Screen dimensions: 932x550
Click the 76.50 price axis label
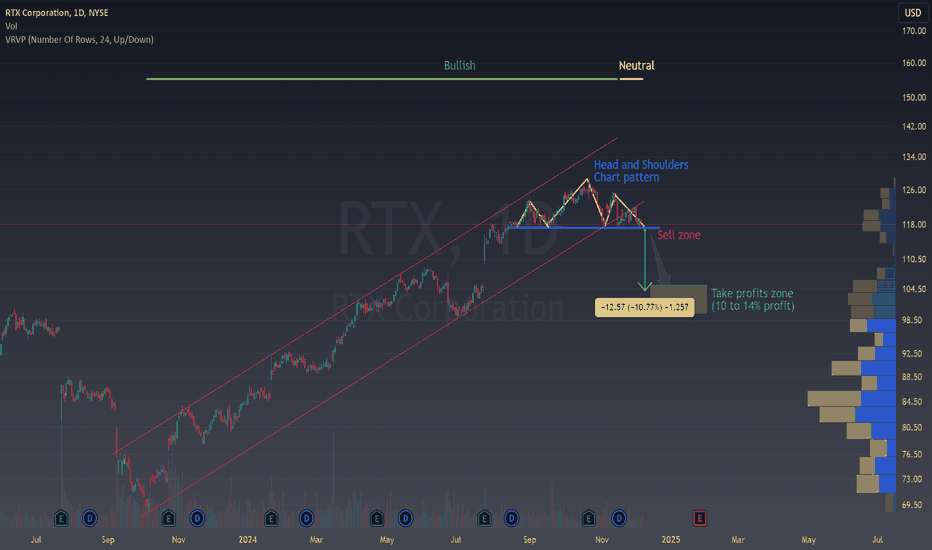click(914, 454)
